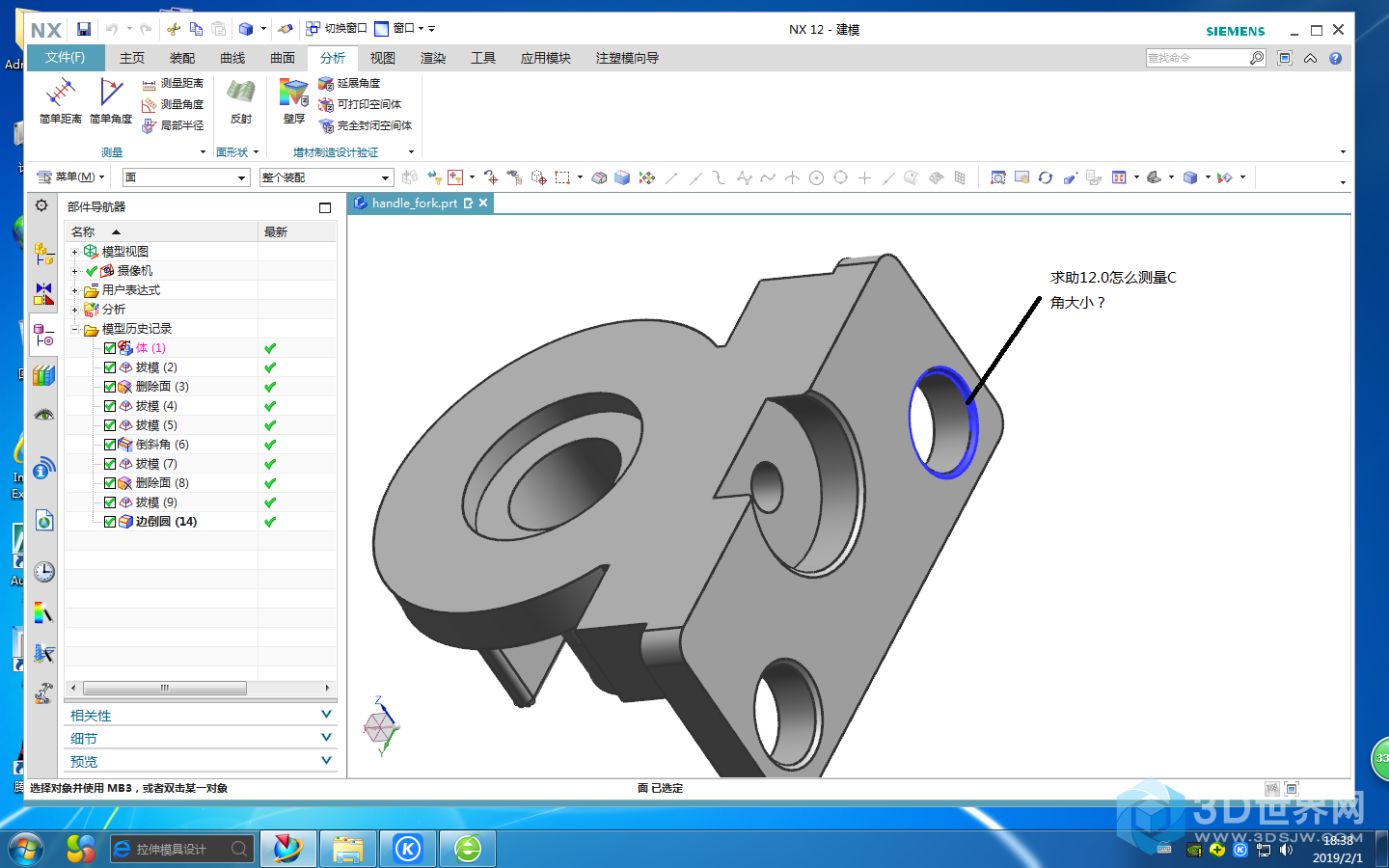The height and width of the screenshot is (868, 1389).
Task: Choose the 测量距离 measure distance tool
Action: (173, 84)
